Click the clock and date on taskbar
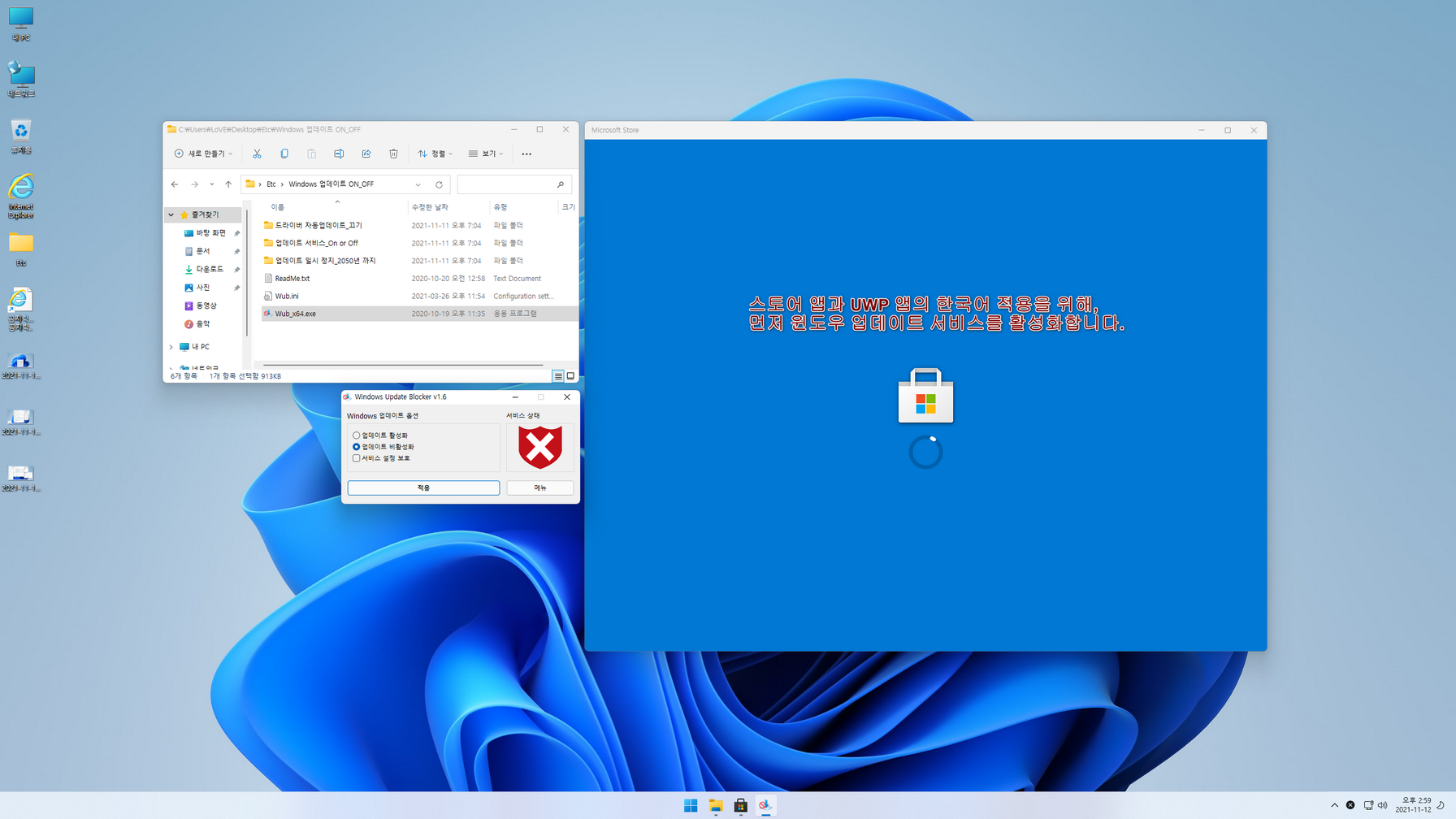 (1414, 805)
